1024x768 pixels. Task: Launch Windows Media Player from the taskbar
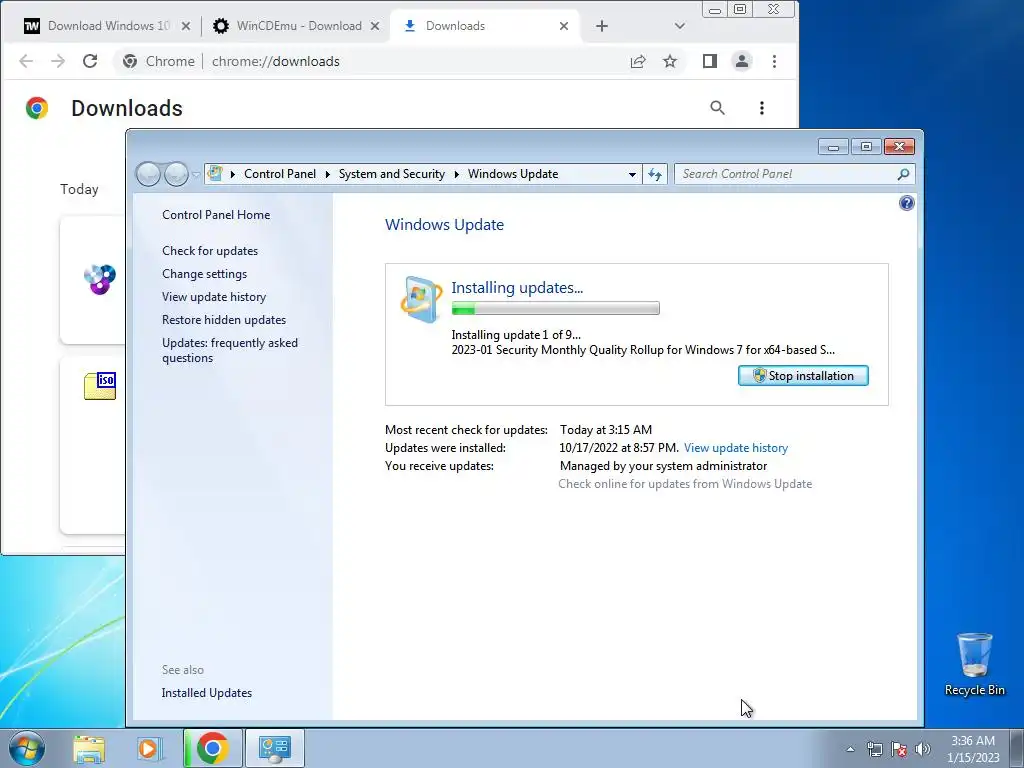(x=149, y=748)
